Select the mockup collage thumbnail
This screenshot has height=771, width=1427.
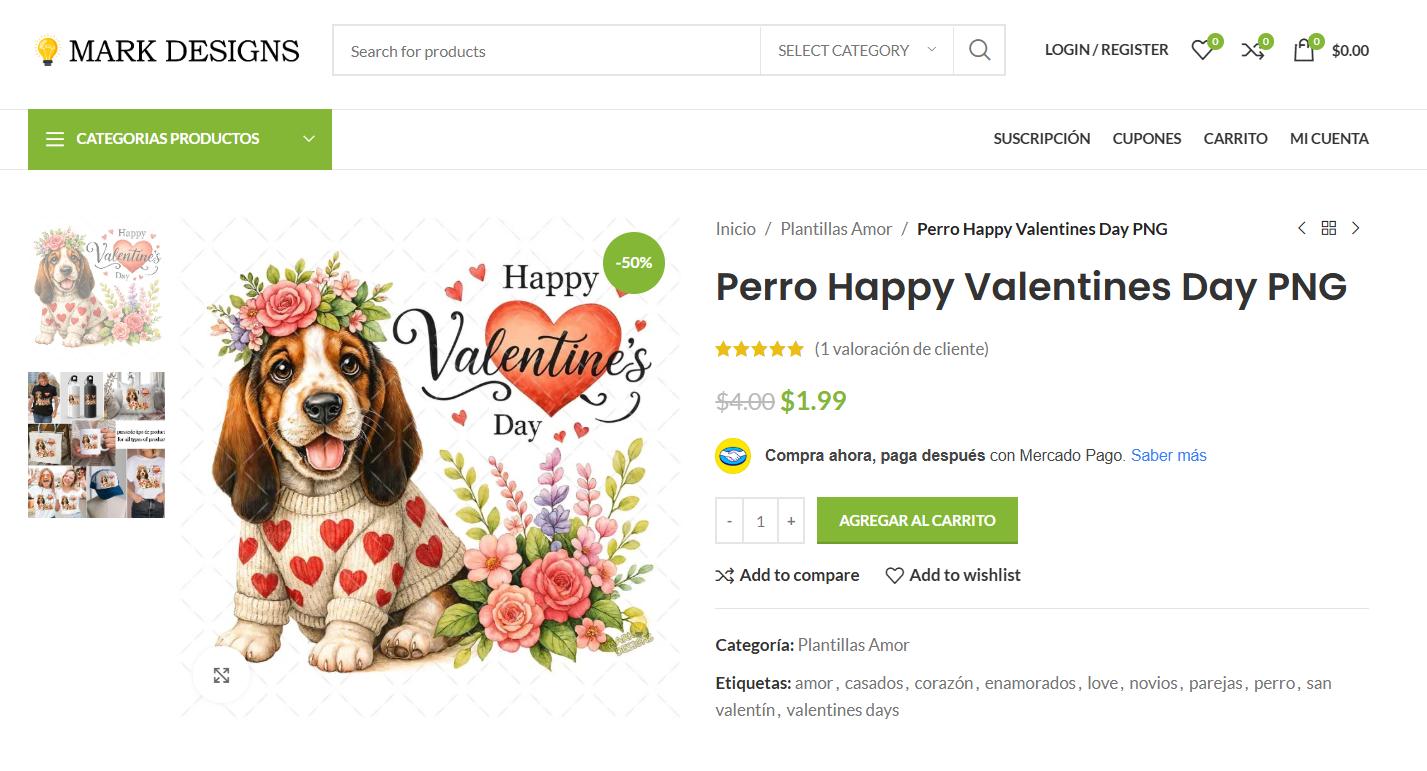pos(96,445)
